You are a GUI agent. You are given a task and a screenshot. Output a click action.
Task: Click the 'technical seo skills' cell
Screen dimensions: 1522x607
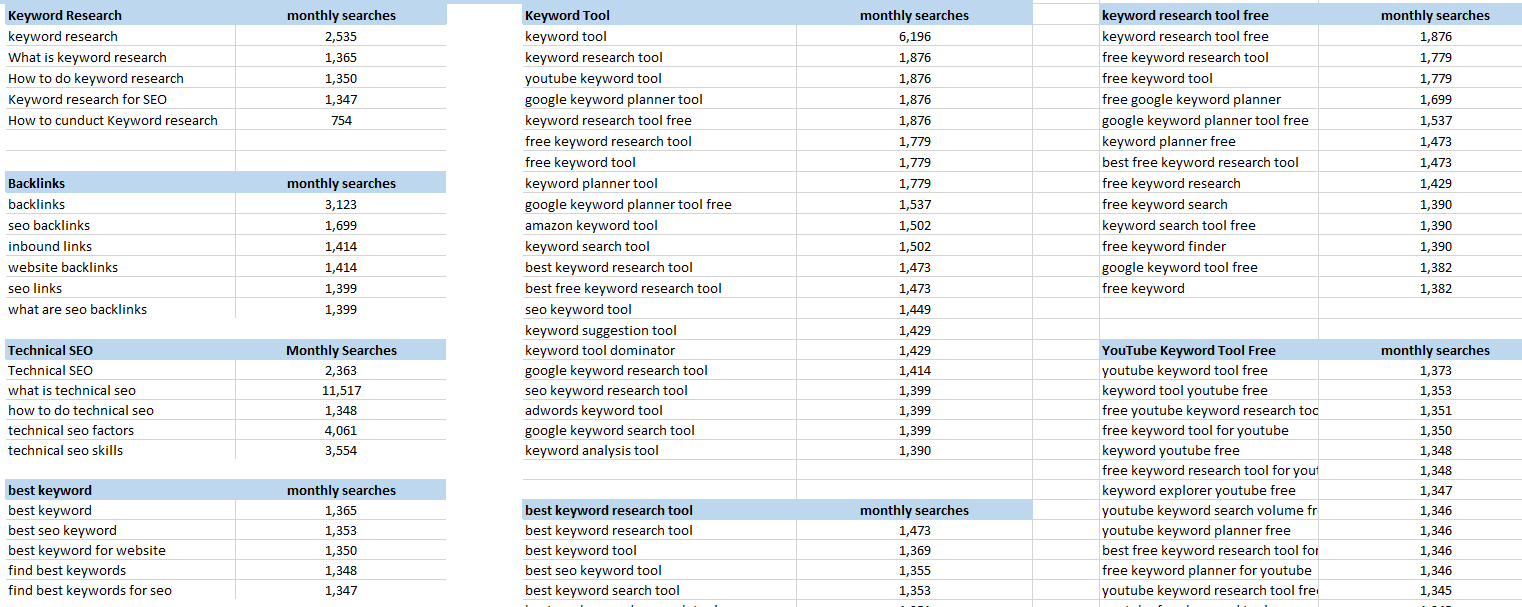coord(66,450)
